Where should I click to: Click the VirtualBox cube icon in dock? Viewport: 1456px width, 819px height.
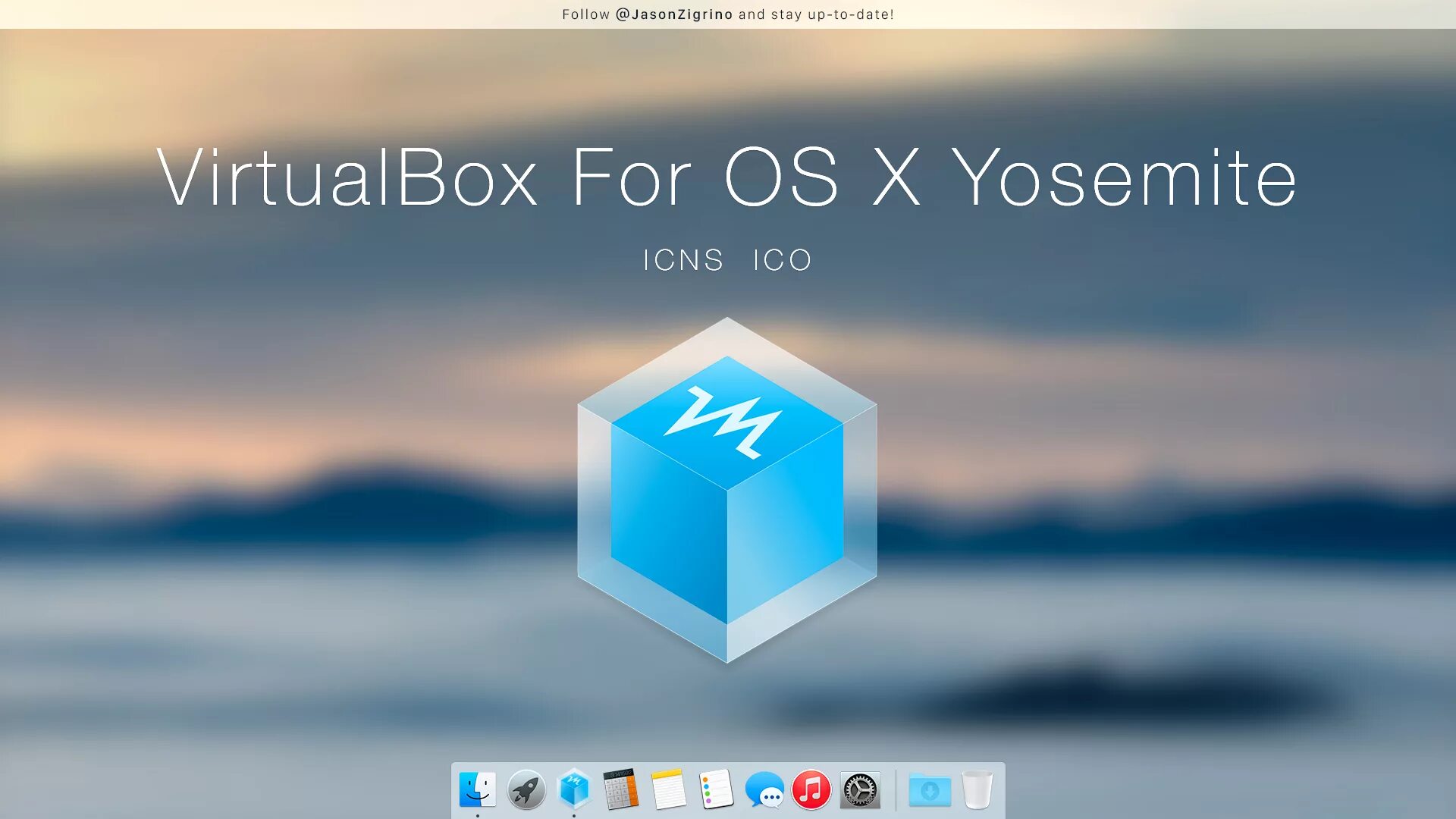[x=574, y=789]
